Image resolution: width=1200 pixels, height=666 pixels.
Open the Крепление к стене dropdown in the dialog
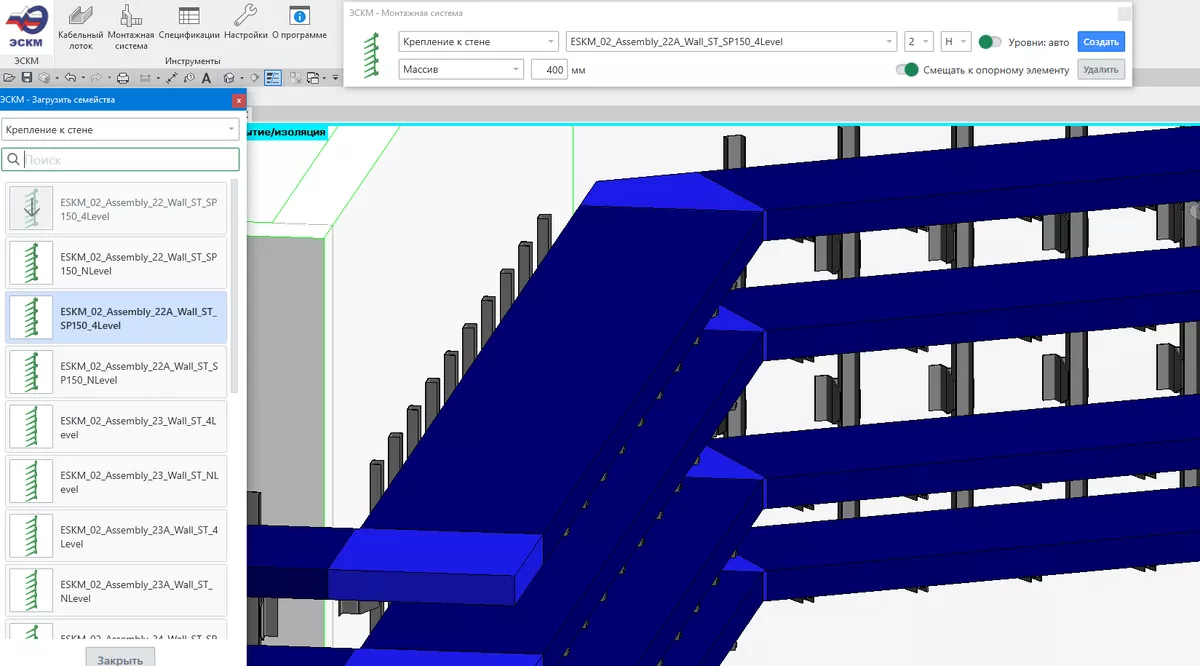[x=478, y=41]
